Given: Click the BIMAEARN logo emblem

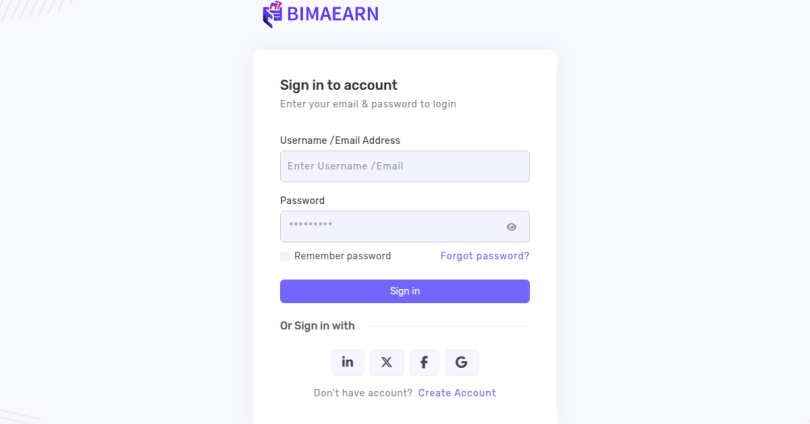Looking at the screenshot, I should coord(272,14).
